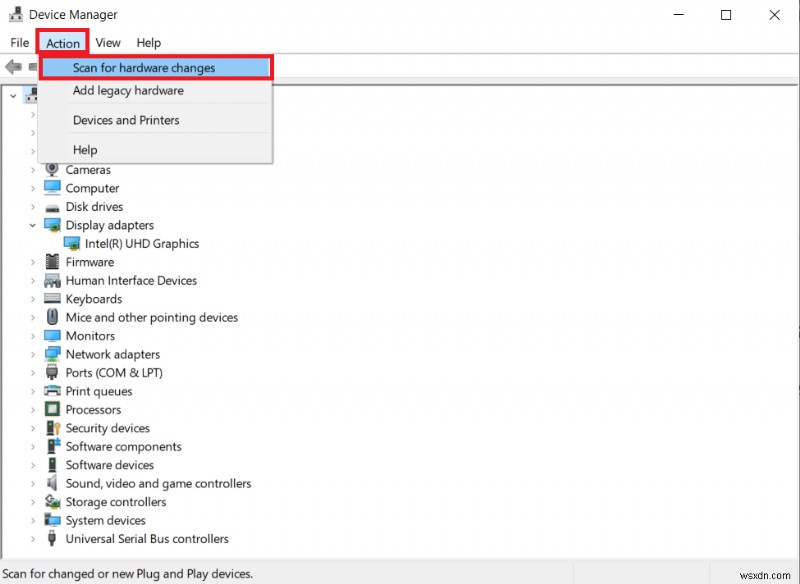The width and height of the screenshot is (800, 584).
Task: Click the Ports (COM & LPT) icon
Action: (x=52, y=372)
